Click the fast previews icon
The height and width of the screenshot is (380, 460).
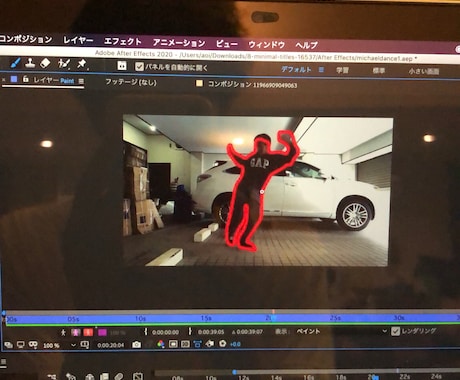click(210, 344)
